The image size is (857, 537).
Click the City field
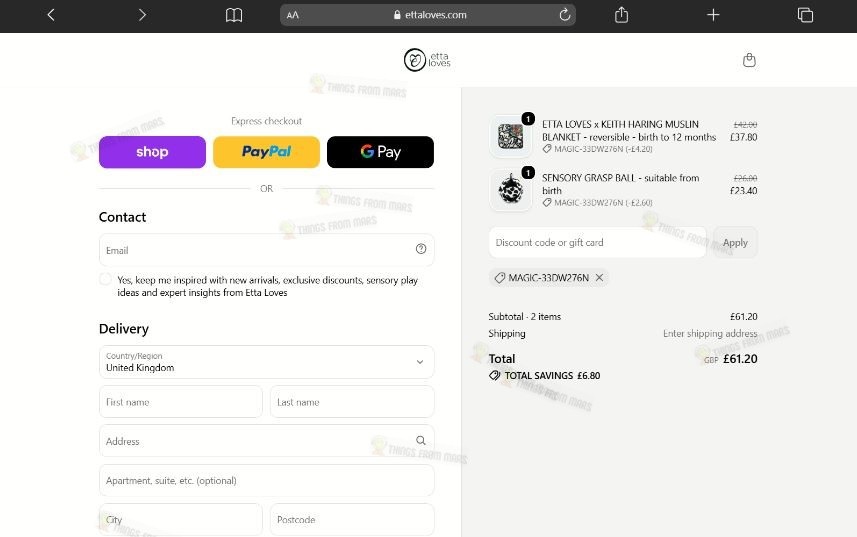[x=181, y=520]
